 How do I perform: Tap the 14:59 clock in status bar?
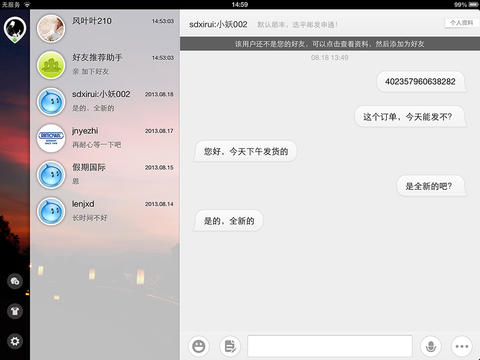point(240,4)
